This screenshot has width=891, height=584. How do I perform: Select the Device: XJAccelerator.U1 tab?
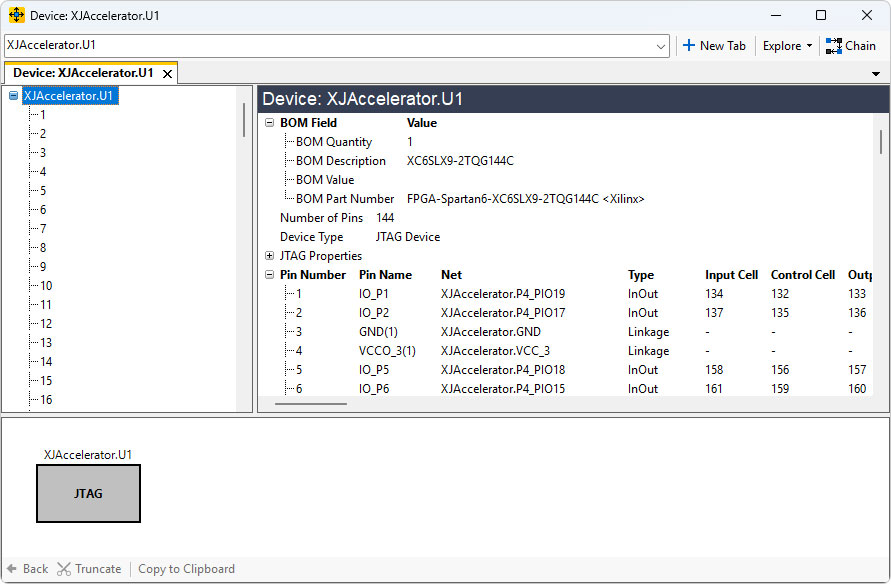pos(83,73)
